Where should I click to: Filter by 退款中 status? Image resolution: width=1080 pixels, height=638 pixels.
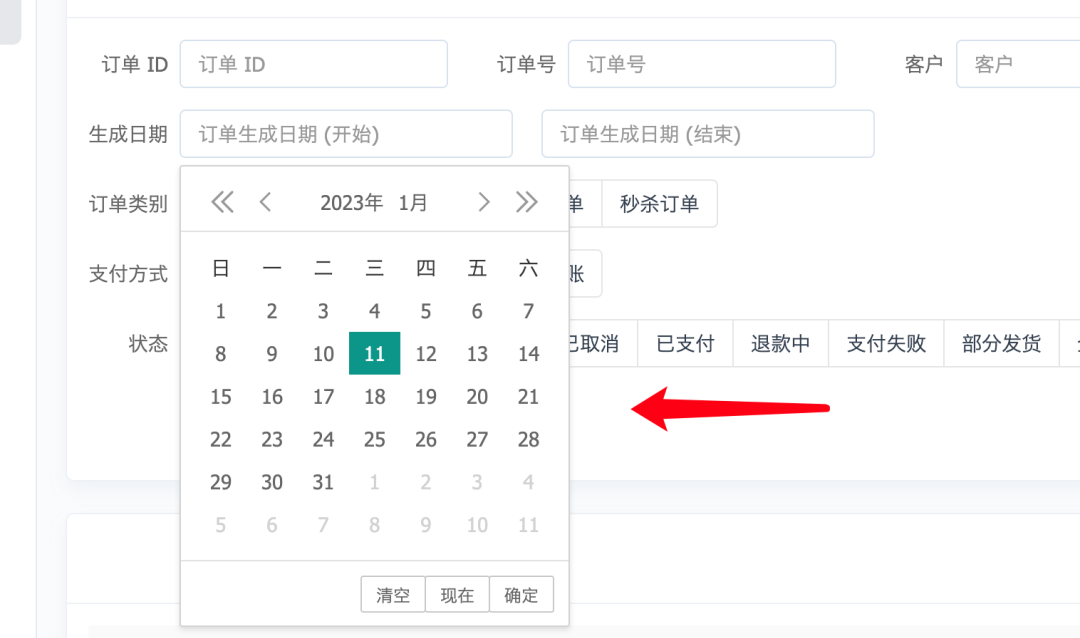(780, 344)
